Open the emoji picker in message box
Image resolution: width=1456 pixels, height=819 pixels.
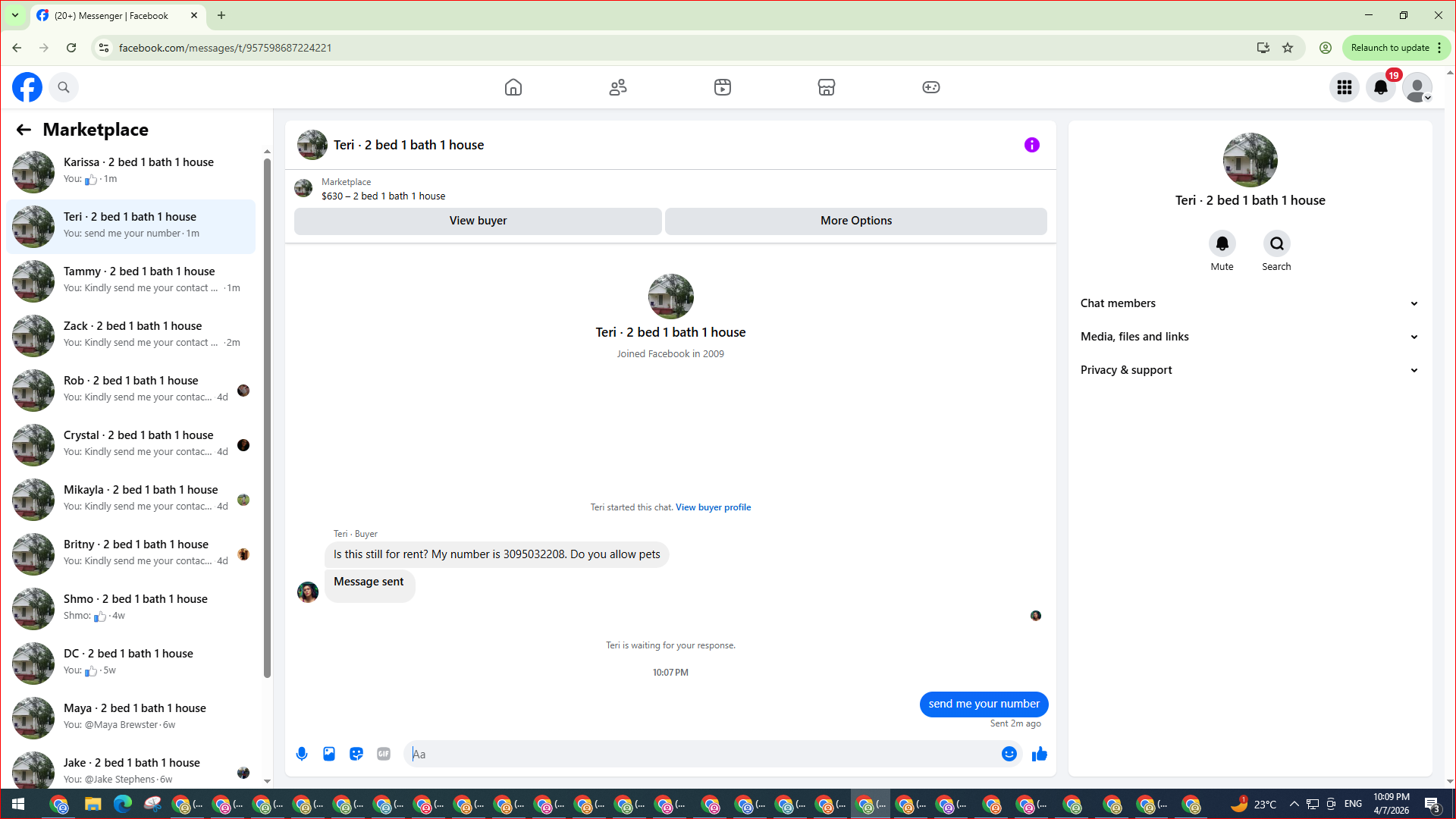tap(1009, 754)
